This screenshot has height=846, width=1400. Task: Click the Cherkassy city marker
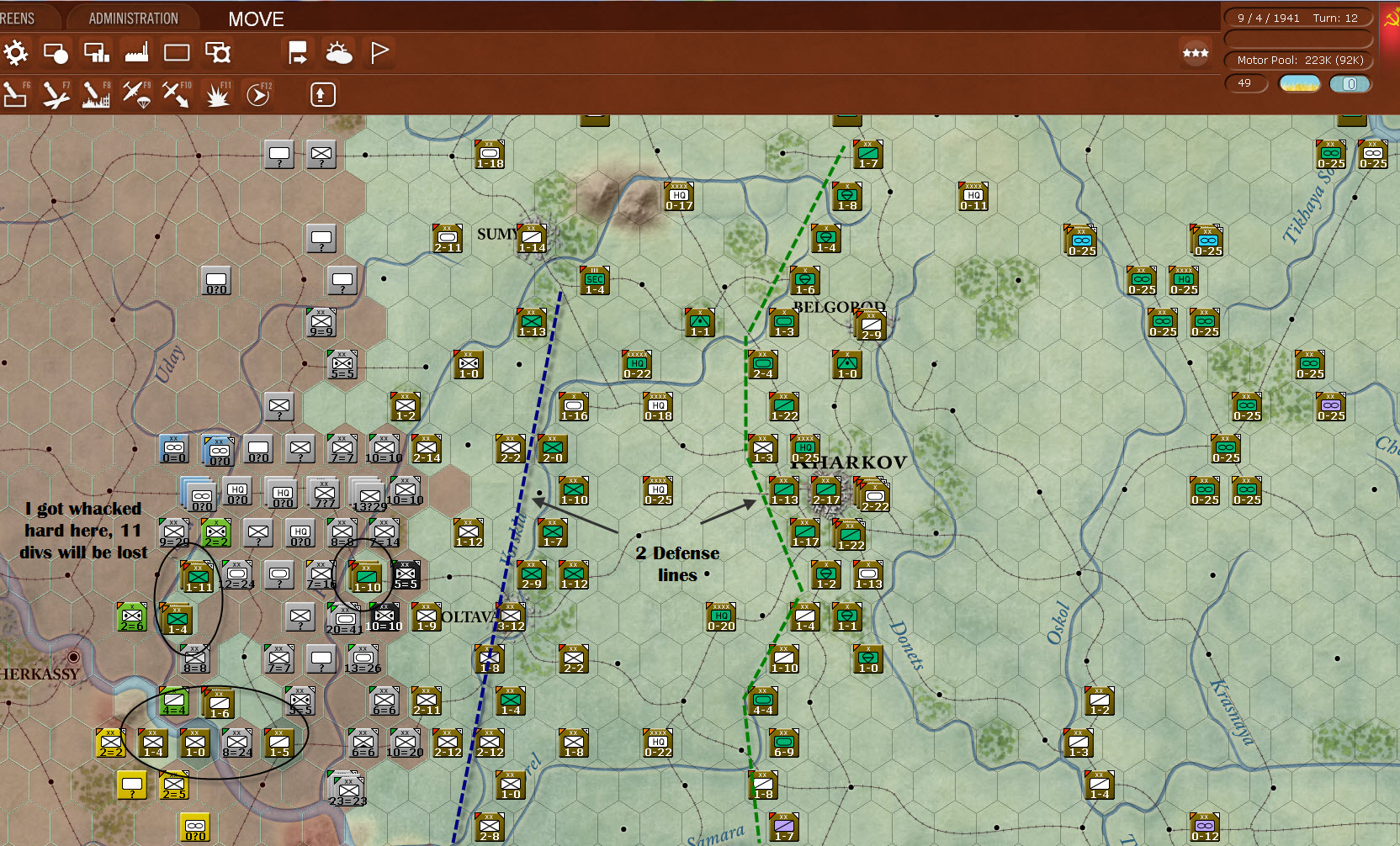pos(74,657)
